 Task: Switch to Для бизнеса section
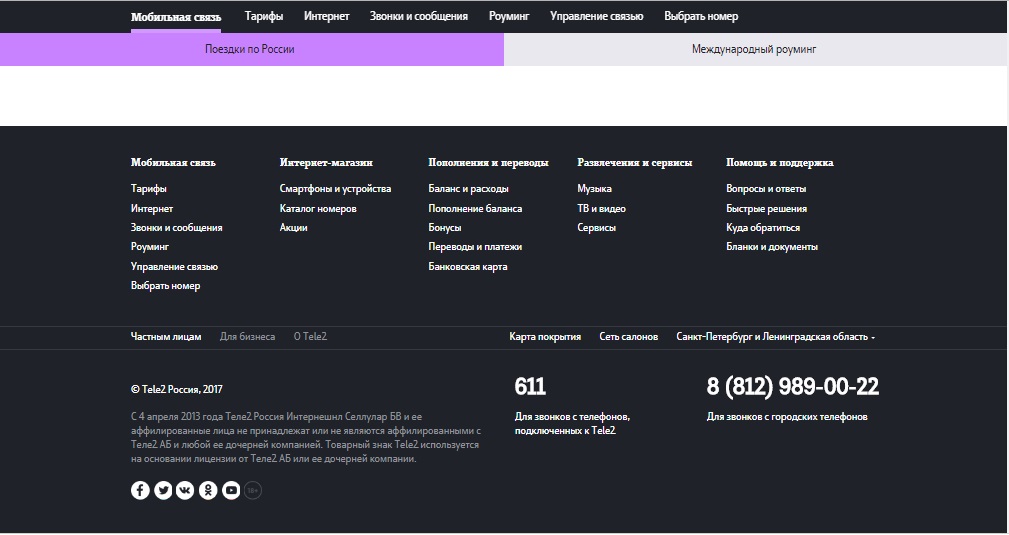[247, 337]
